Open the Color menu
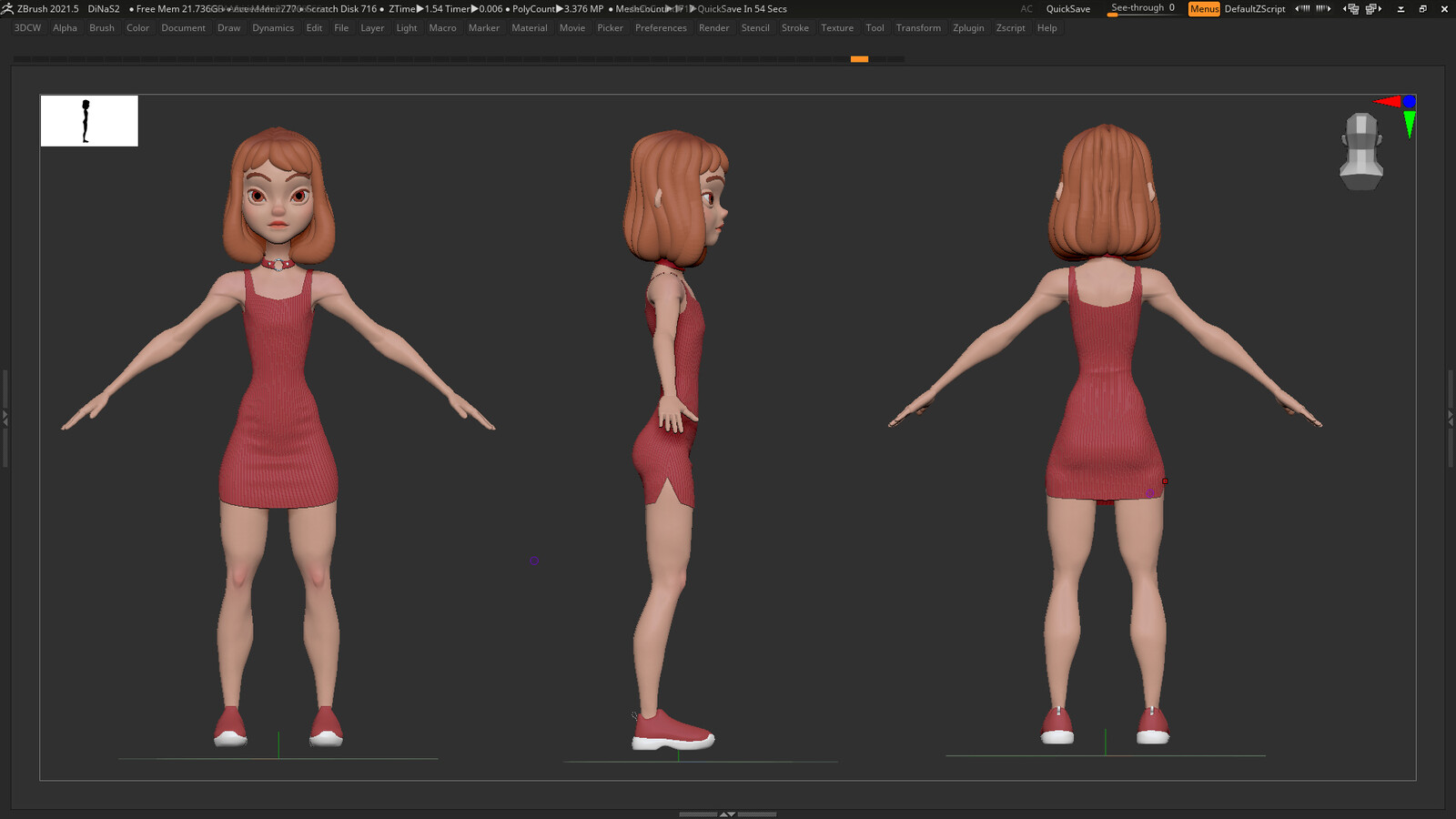Screen dimensions: 1456x819 pos(137,28)
